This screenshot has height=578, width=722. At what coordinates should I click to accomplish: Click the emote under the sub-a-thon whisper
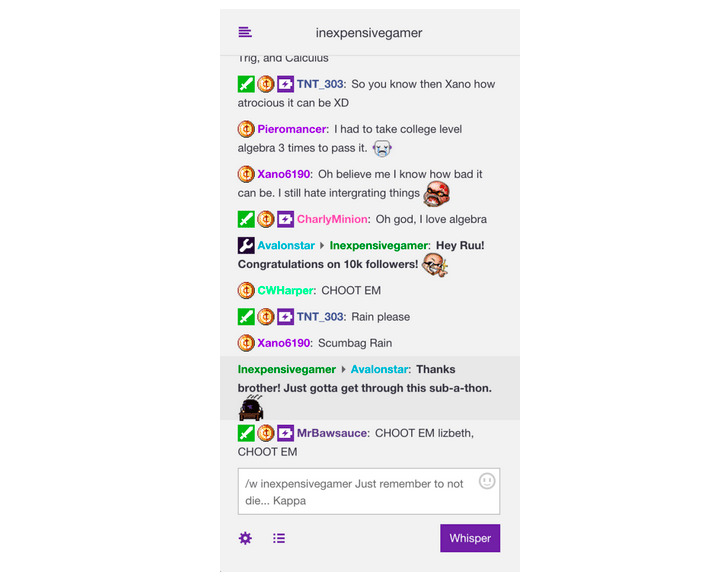(x=251, y=408)
